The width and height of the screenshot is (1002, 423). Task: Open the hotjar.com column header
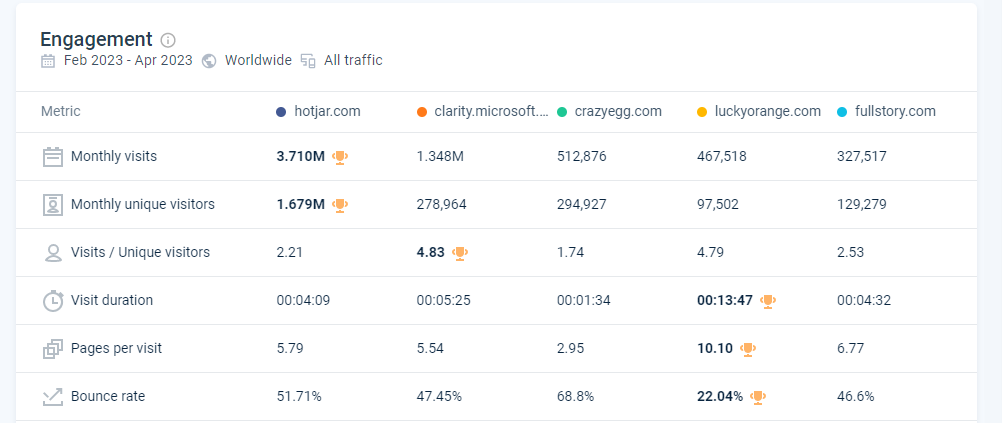click(x=327, y=111)
